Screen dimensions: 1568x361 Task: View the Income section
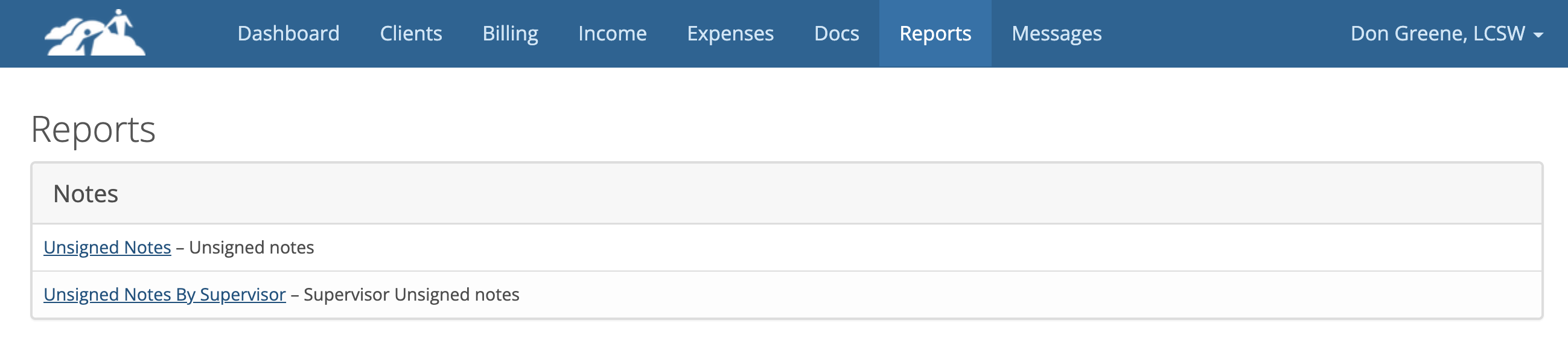click(613, 33)
